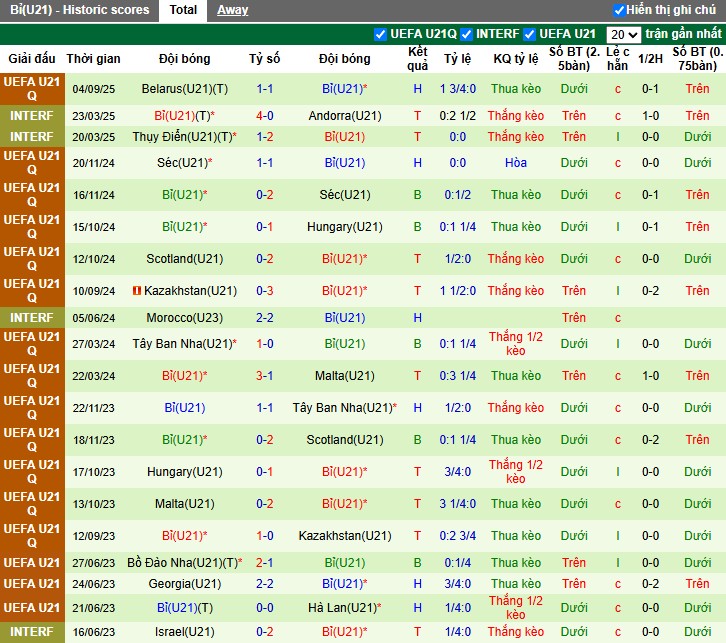The height and width of the screenshot is (643, 726).
Task: Toggle the INTERF filter checkbox
Action: (x=466, y=34)
